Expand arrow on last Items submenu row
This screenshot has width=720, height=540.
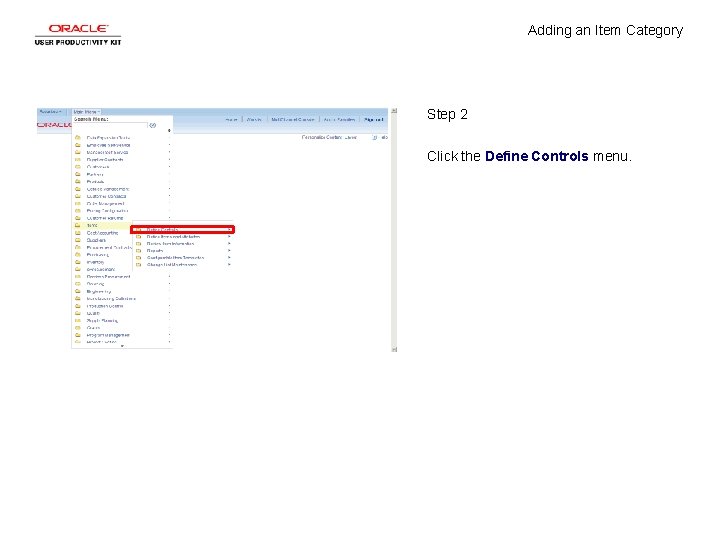pyautogui.click(x=229, y=265)
